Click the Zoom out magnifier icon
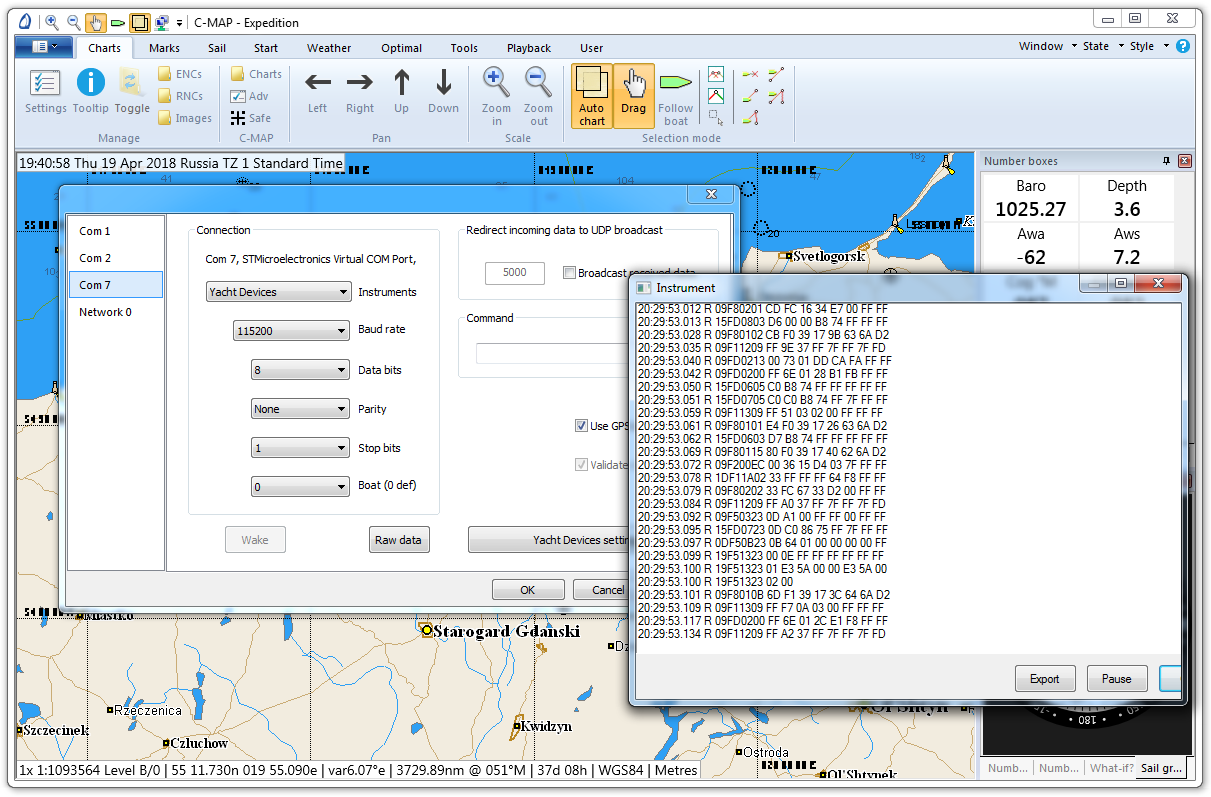Viewport: 1211px width, 797px height. pyautogui.click(x=538, y=91)
